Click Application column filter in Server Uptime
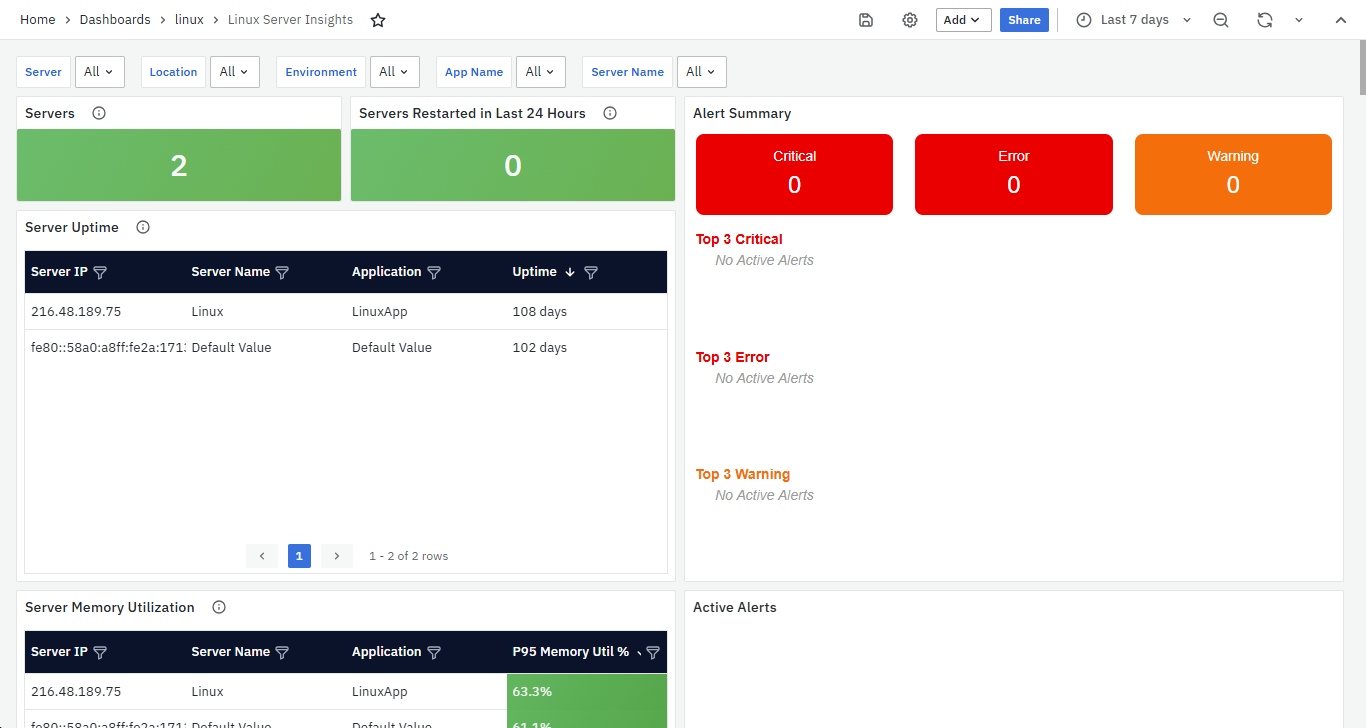Viewport: 1366px width, 728px height. pyautogui.click(x=434, y=272)
